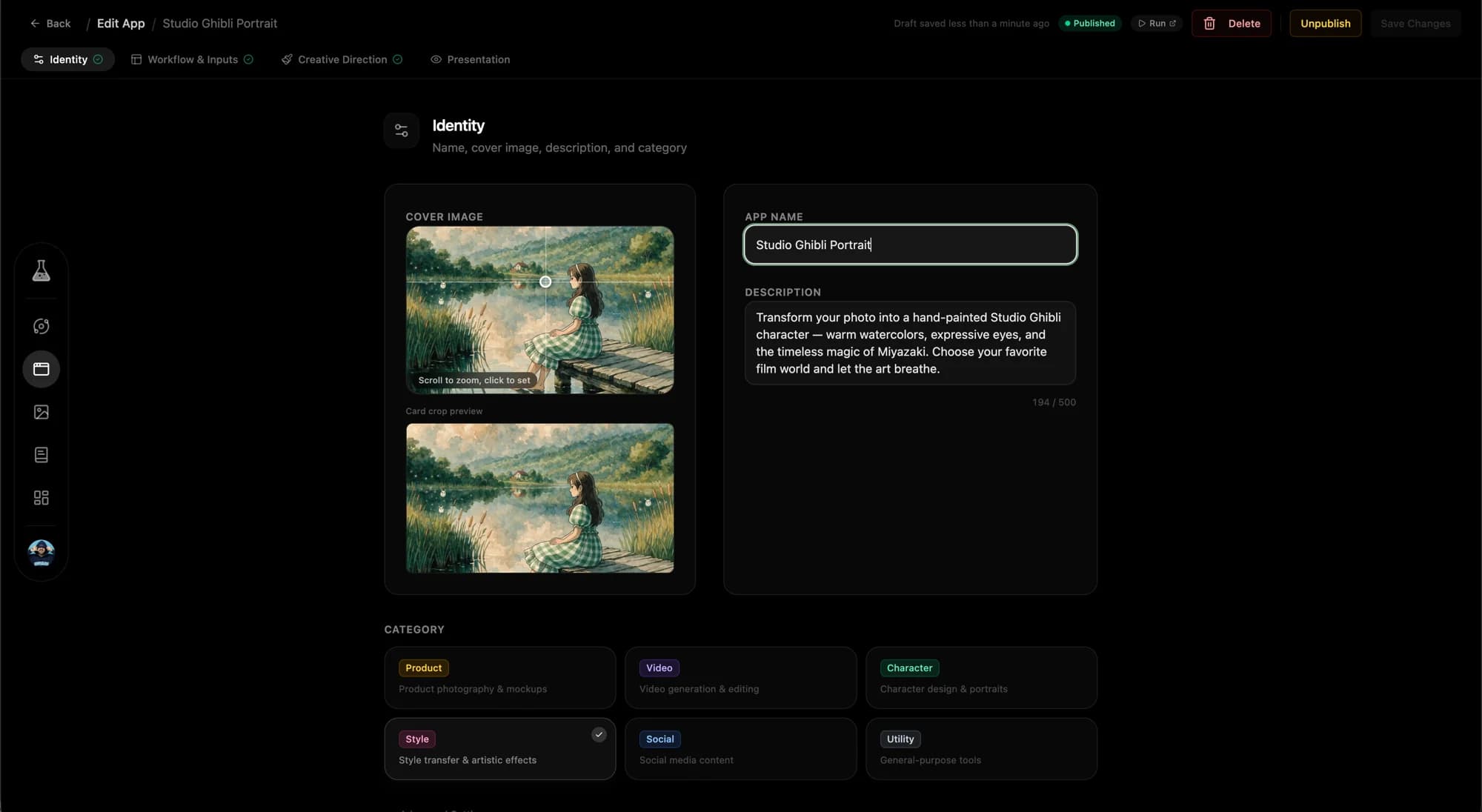Select the Product category card
Screen dimensions: 1482x812
tap(500, 678)
